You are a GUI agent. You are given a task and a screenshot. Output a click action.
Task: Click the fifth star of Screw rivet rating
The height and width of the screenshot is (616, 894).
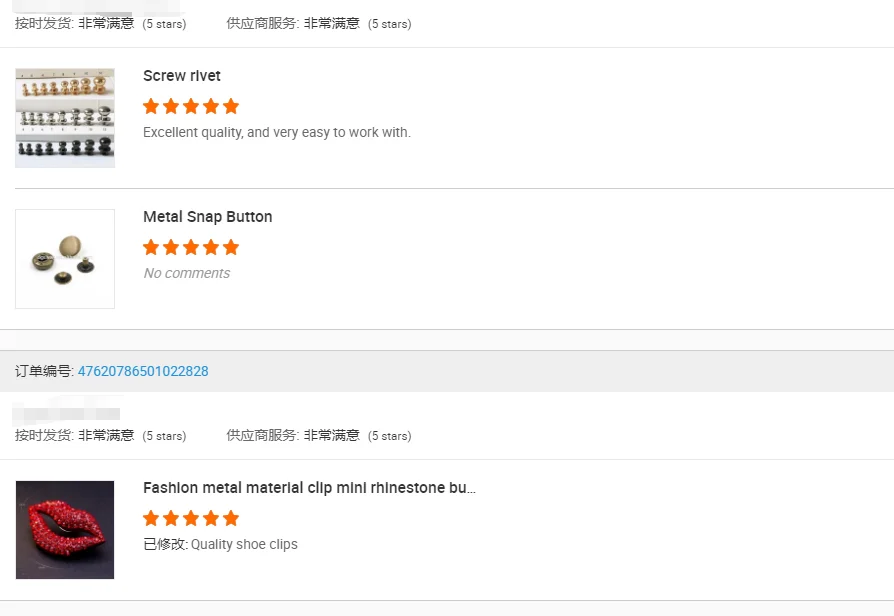(231, 106)
